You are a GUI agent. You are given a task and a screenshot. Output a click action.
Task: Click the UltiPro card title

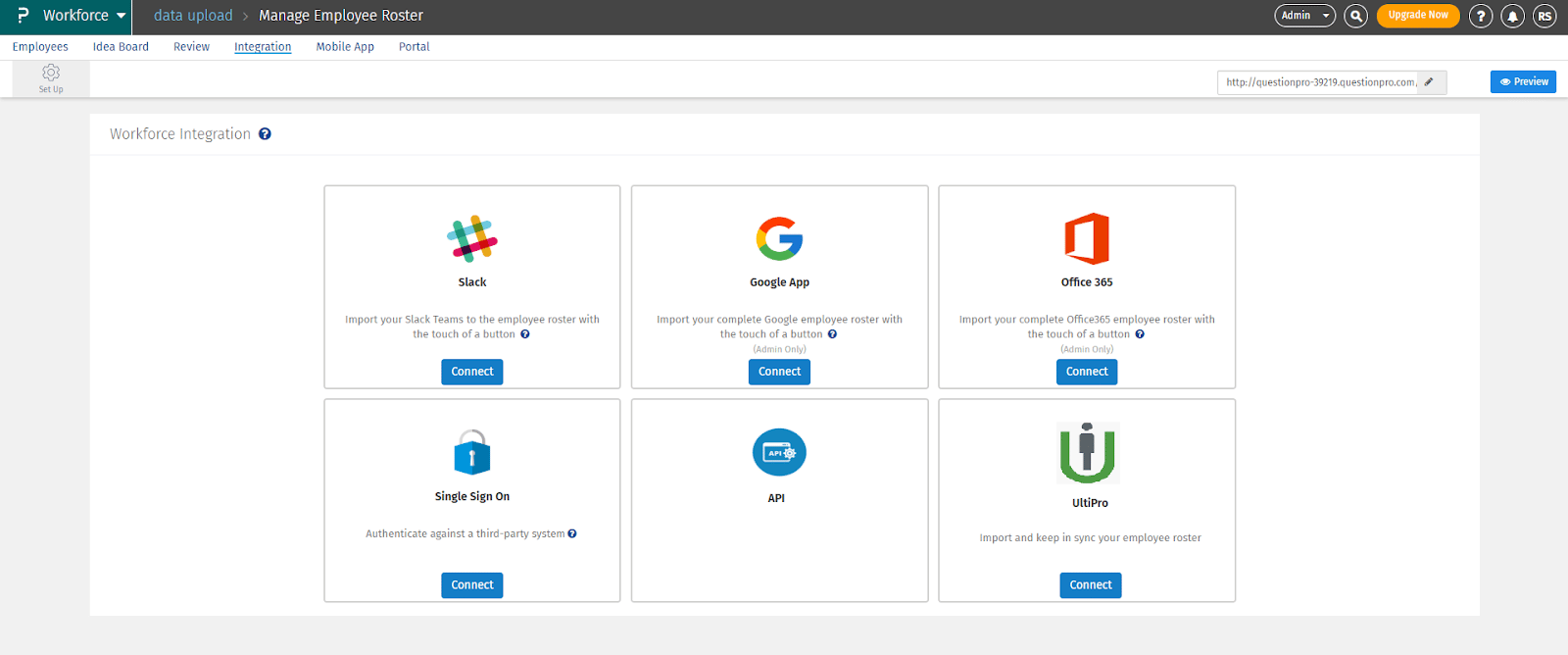click(x=1090, y=503)
